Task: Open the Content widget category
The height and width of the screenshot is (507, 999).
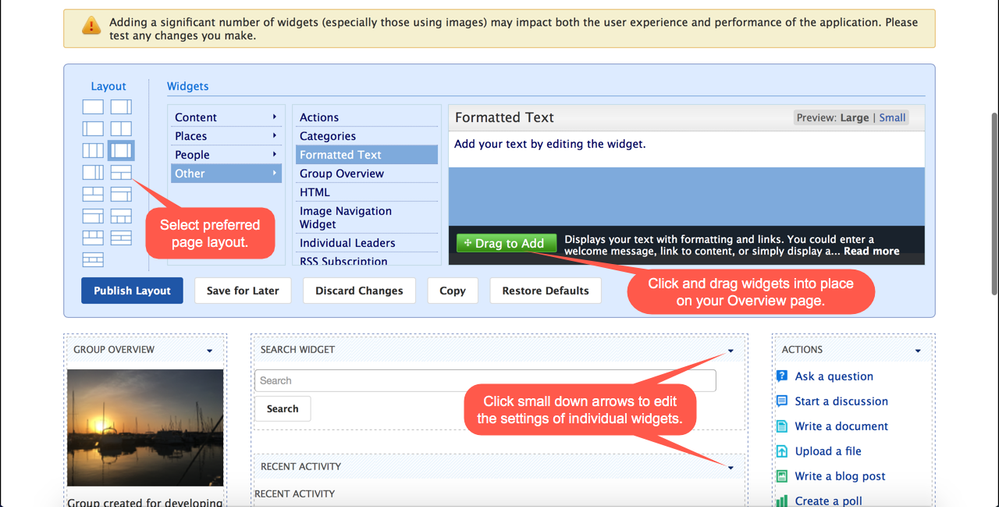Action: click(225, 117)
